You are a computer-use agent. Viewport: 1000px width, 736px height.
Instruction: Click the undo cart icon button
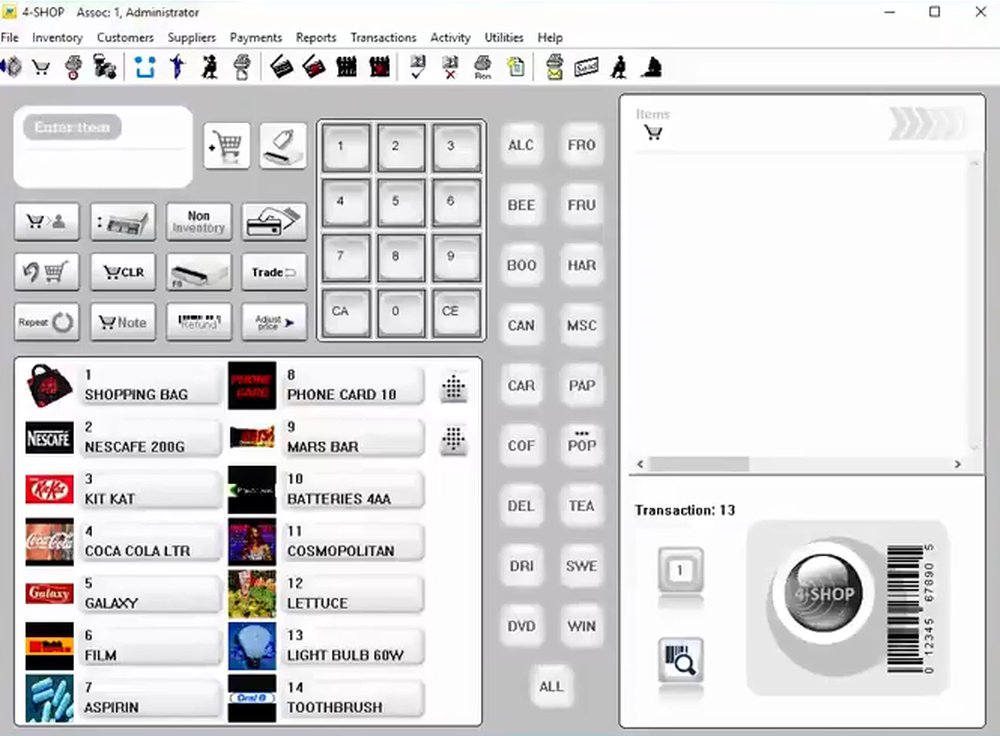coord(47,272)
